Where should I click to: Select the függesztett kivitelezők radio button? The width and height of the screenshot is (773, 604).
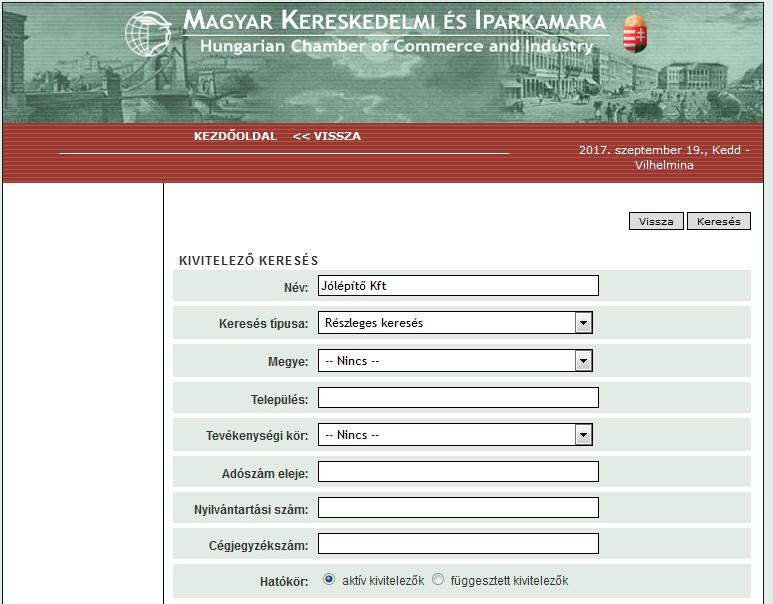point(438,579)
